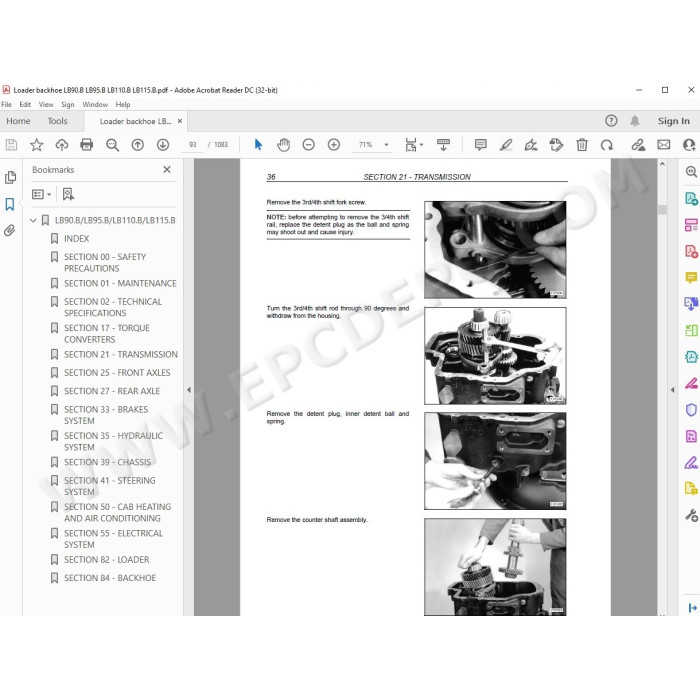This screenshot has height=700, width=700.
Task: Open SECTION 00 - SAFETY PRECAUTIONS bookmark
Action: click(x=105, y=262)
